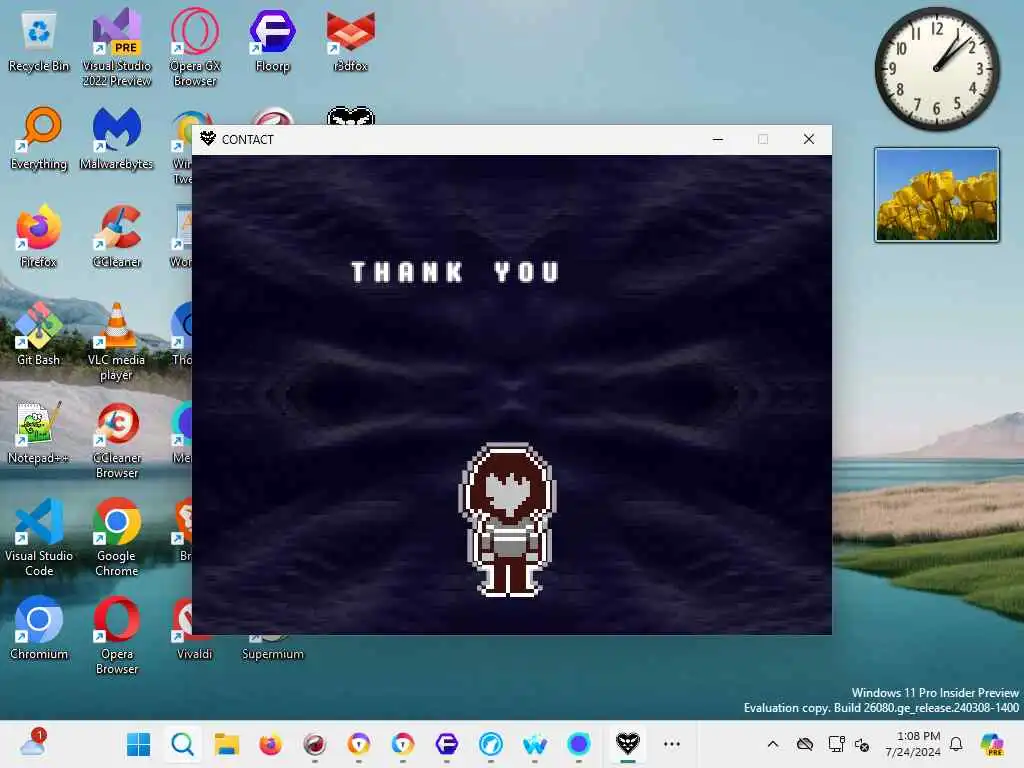Image resolution: width=1024 pixels, height=768 pixels.
Task: Select the Vivaldi desktop shortcut
Action: coord(194,628)
